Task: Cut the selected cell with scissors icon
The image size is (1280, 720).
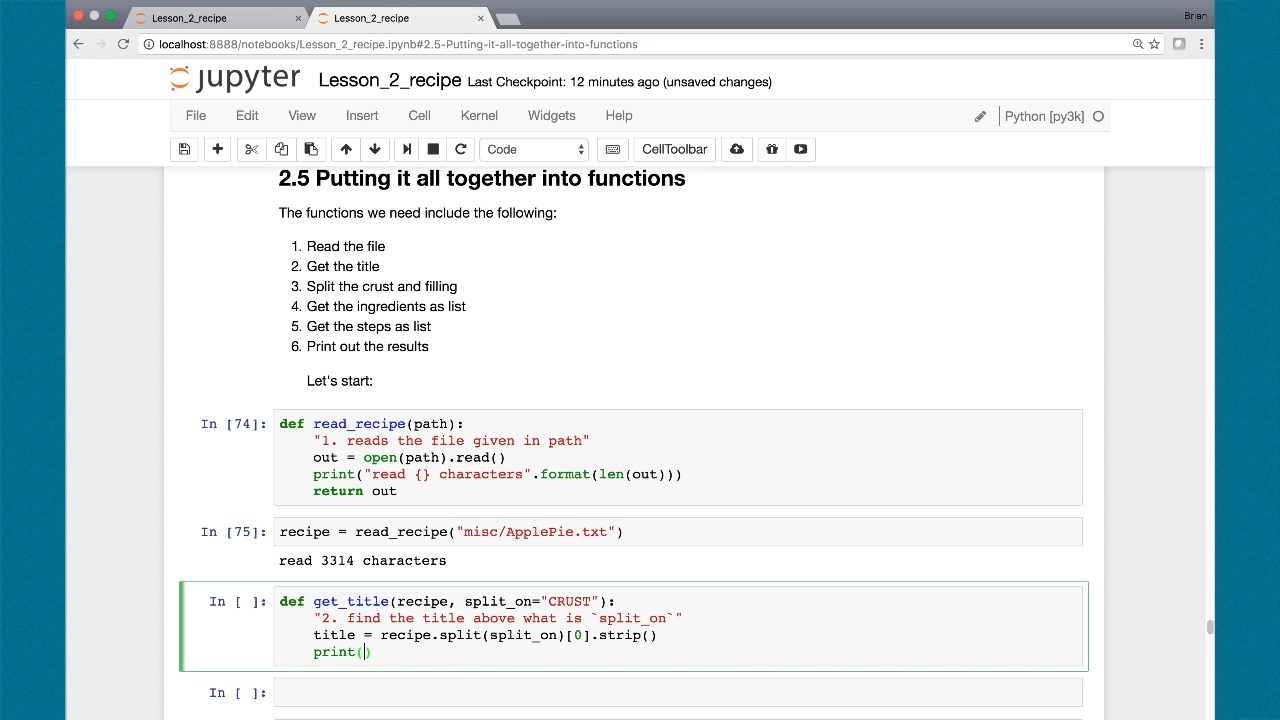Action: 251,149
